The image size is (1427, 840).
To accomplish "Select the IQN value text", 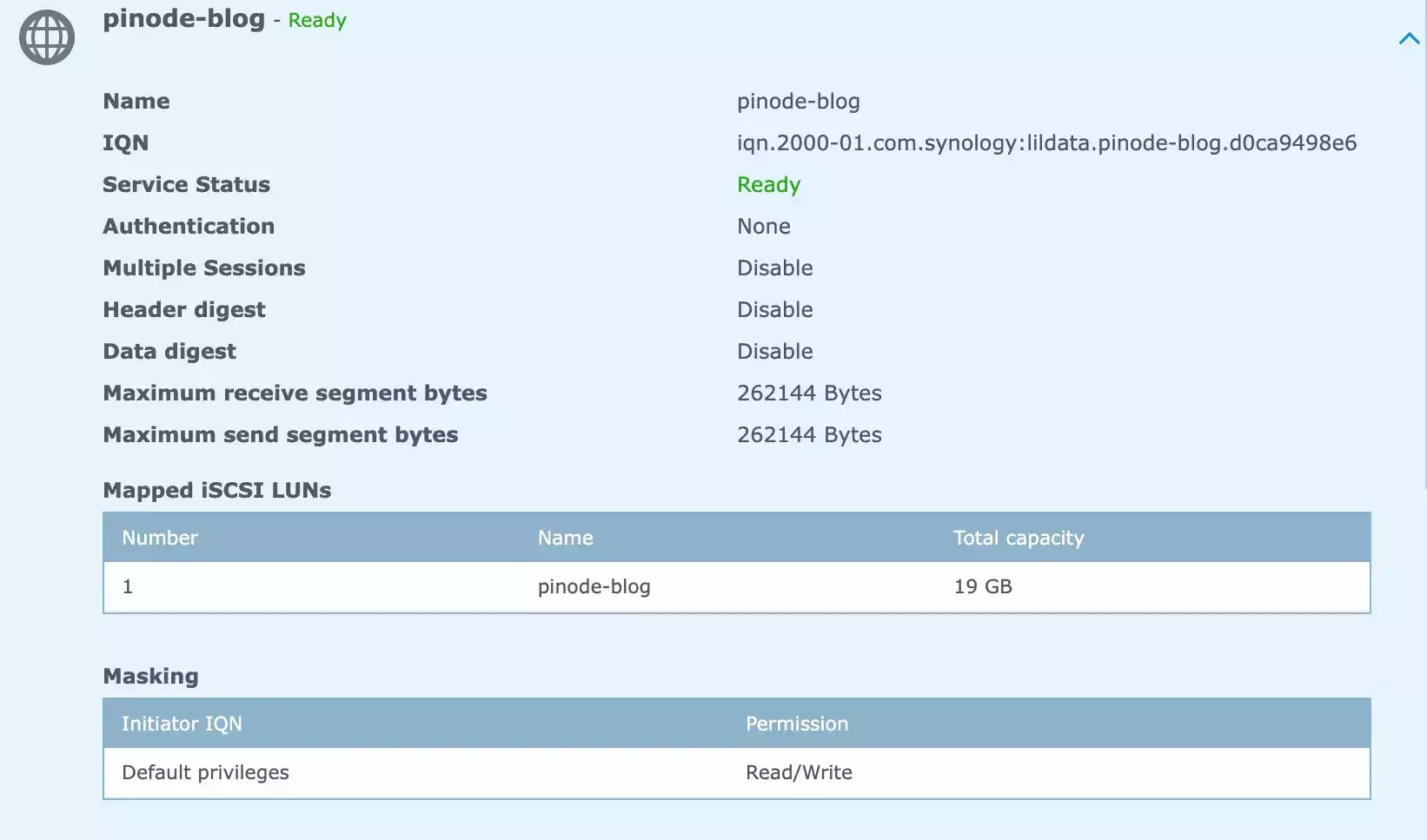I will click(1045, 142).
